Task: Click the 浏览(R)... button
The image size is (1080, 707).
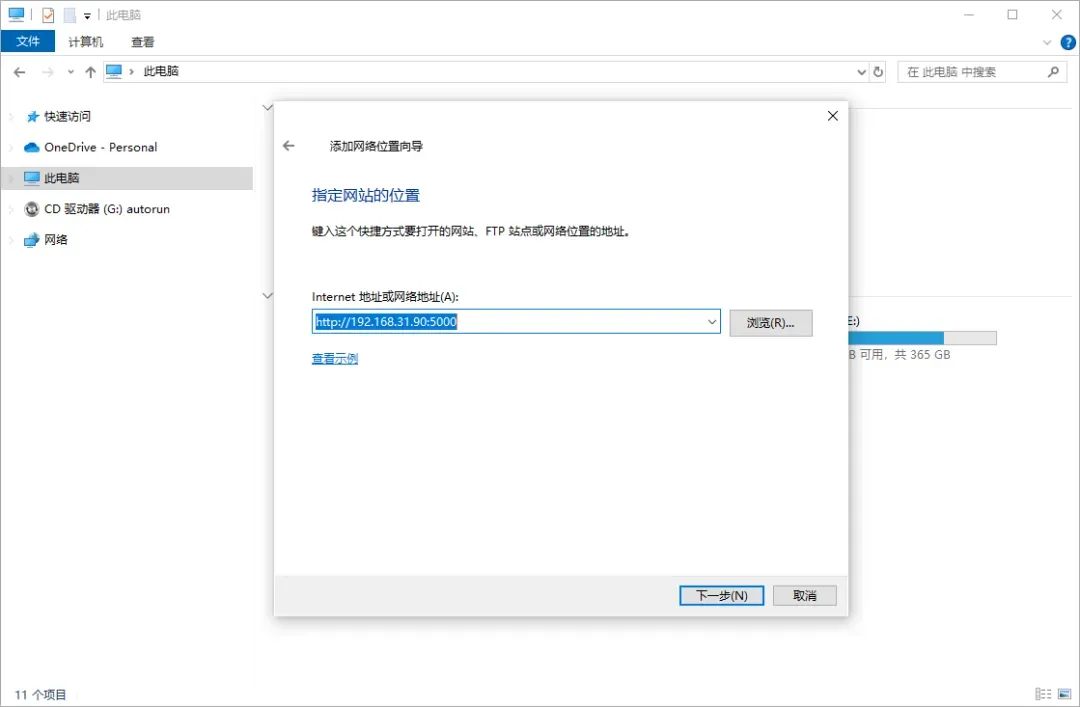Action: coord(771,322)
